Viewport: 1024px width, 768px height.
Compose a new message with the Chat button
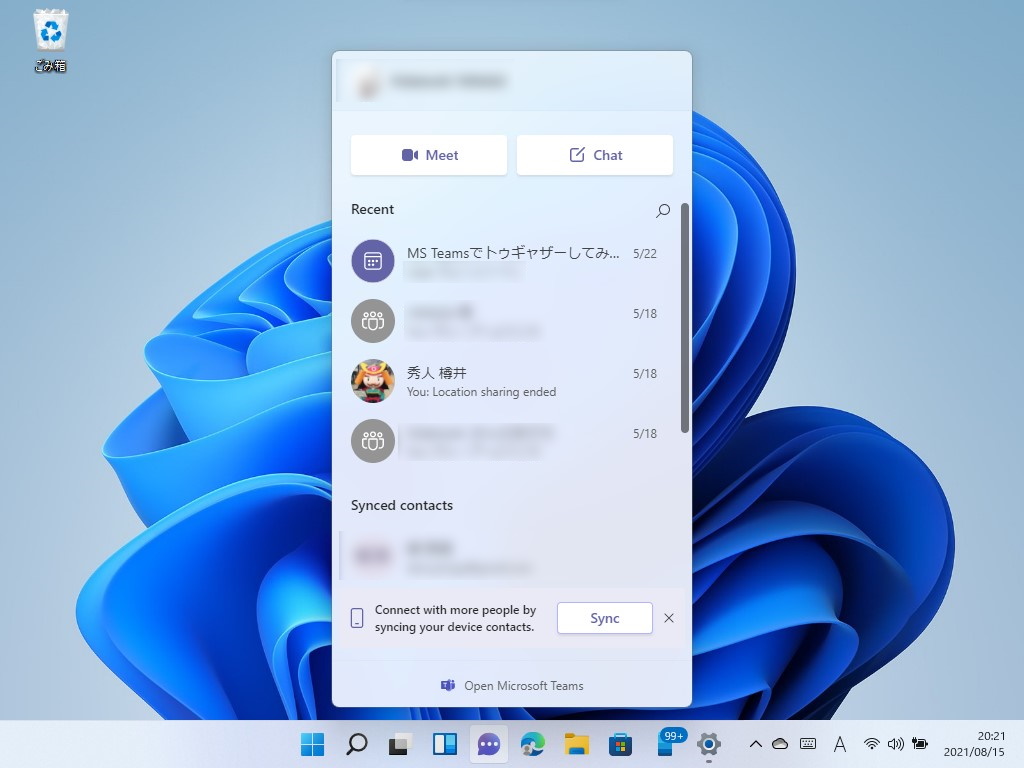click(x=595, y=155)
